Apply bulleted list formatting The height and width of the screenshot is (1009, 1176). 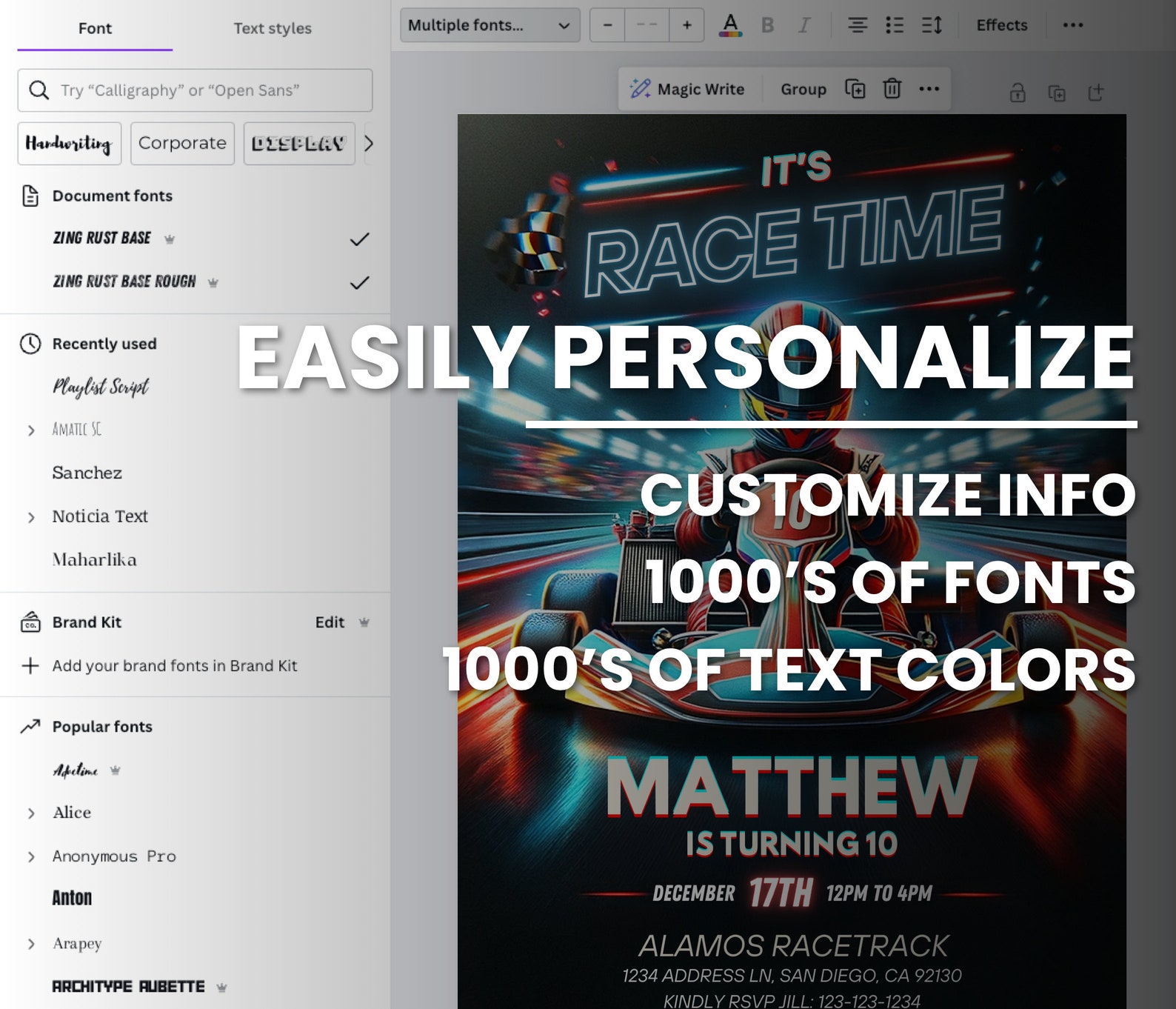coord(895,25)
